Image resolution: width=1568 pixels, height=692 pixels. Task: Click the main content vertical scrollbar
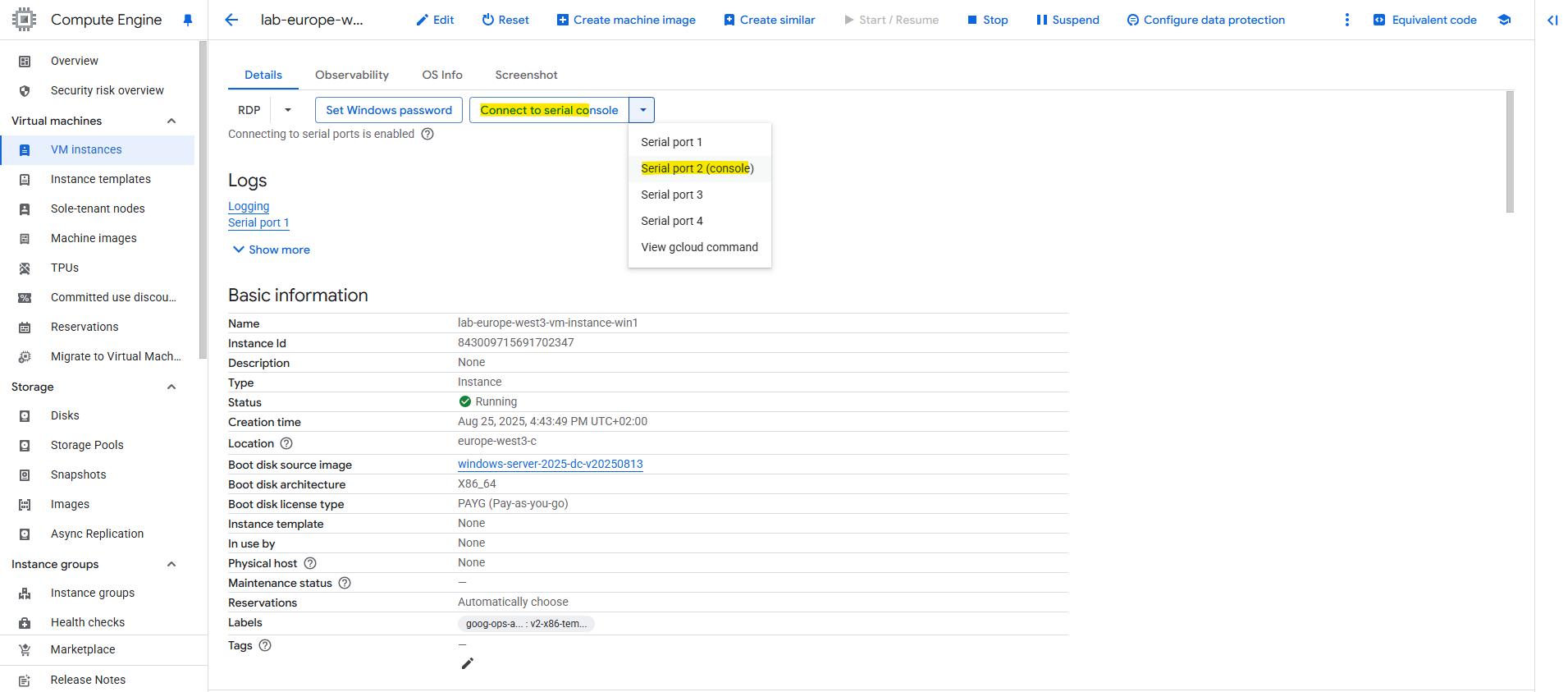(x=1510, y=152)
